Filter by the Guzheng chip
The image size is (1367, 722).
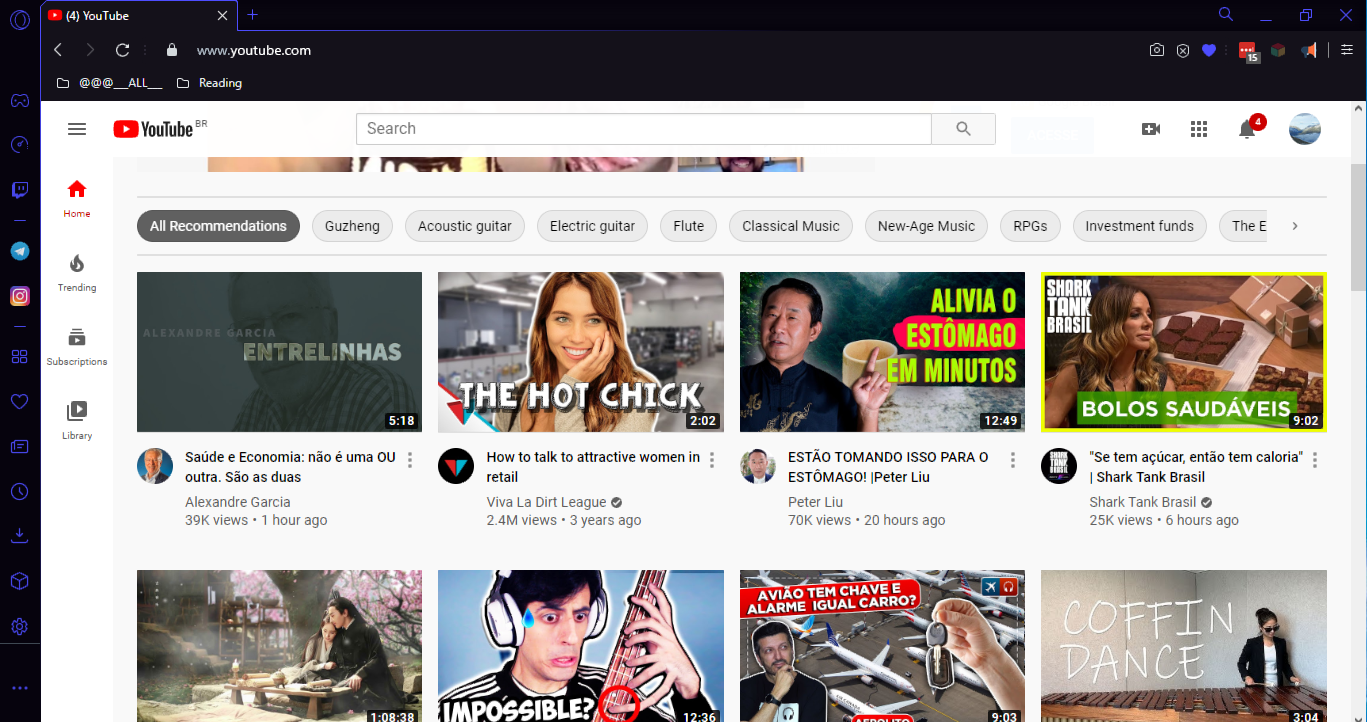[x=352, y=226]
